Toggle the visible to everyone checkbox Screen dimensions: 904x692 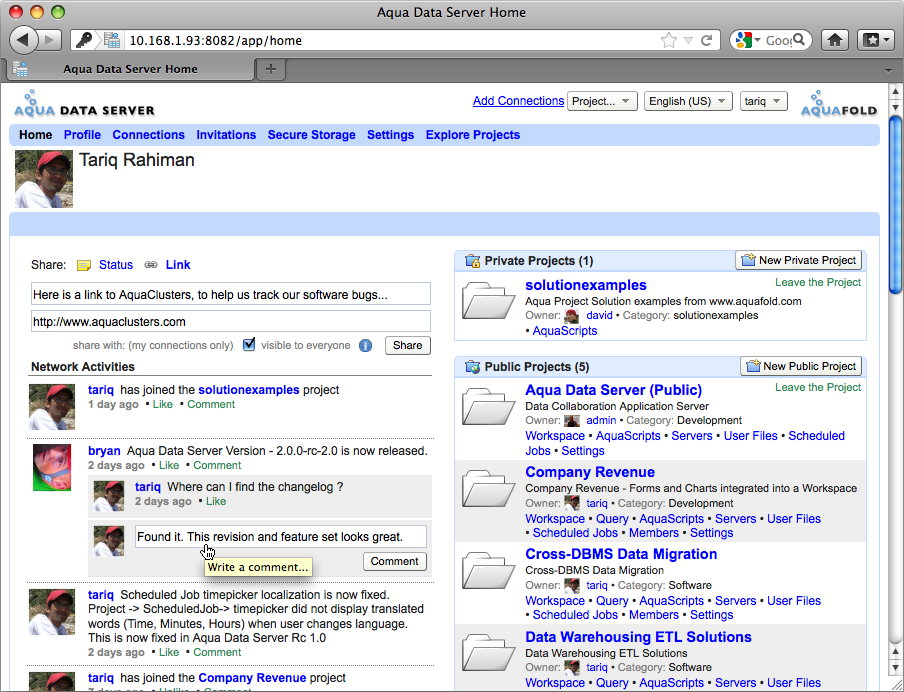[x=249, y=344]
